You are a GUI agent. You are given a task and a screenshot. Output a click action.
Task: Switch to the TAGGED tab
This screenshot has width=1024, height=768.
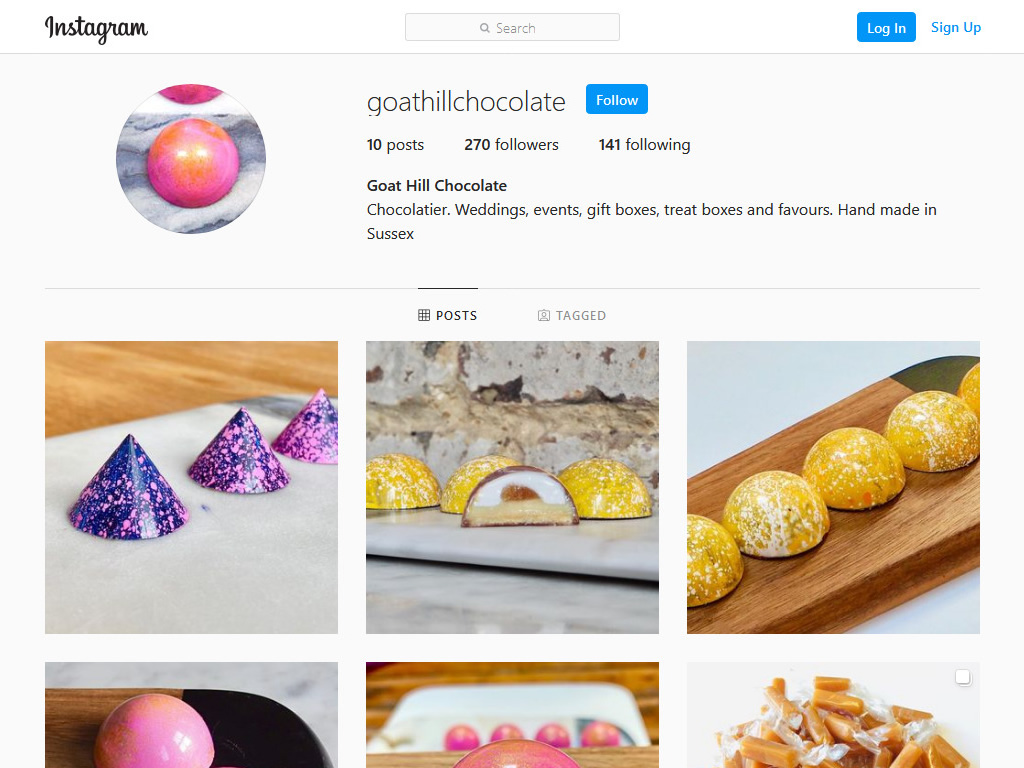pos(572,315)
